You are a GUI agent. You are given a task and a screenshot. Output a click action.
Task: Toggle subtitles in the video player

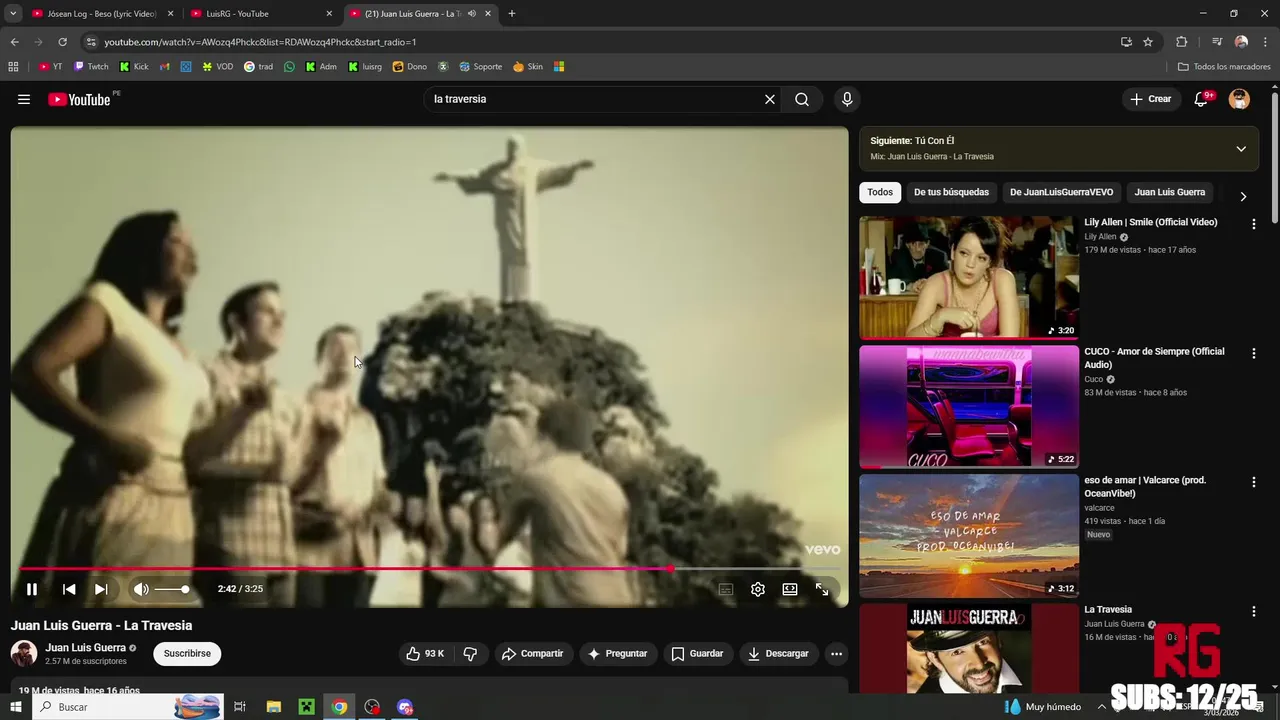pyautogui.click(x=726, y=589)
